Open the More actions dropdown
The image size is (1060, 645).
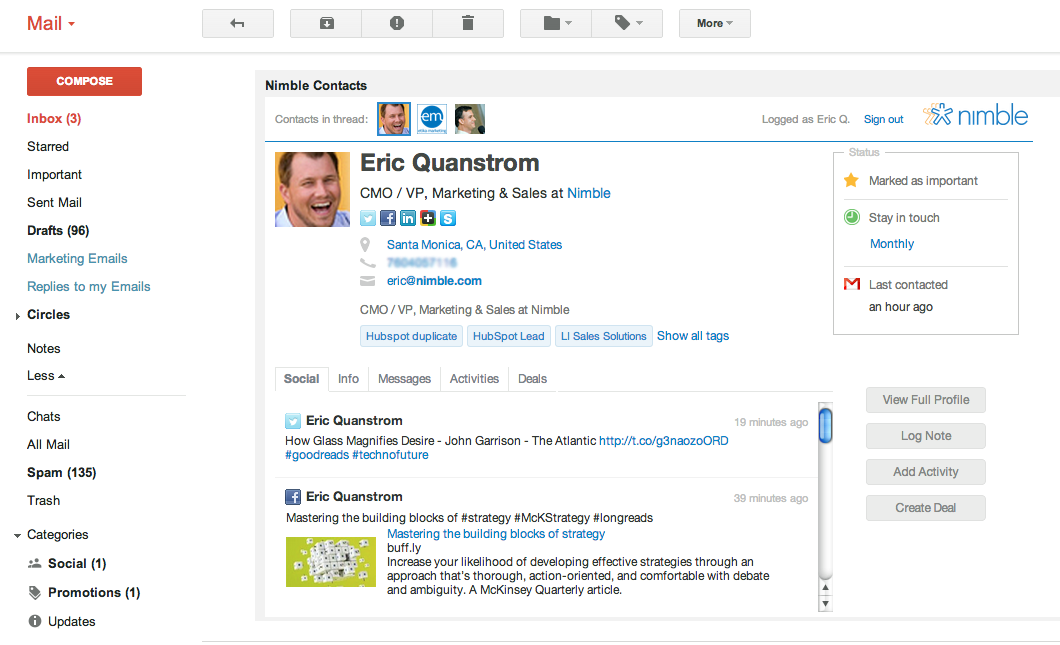715,24
